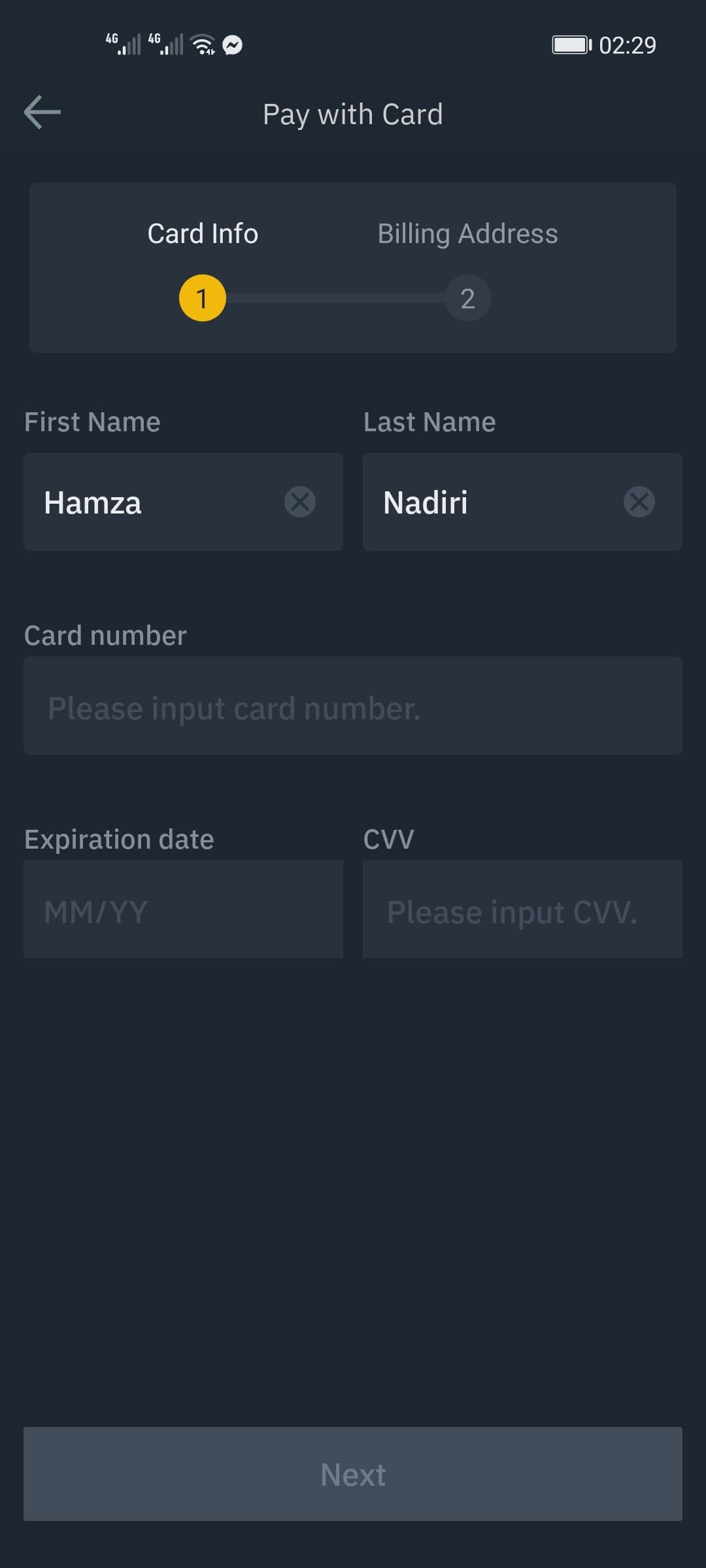Focus the Expiration date MM/YY field
The width and height of the screenshot is (706, 1568).
183,910
